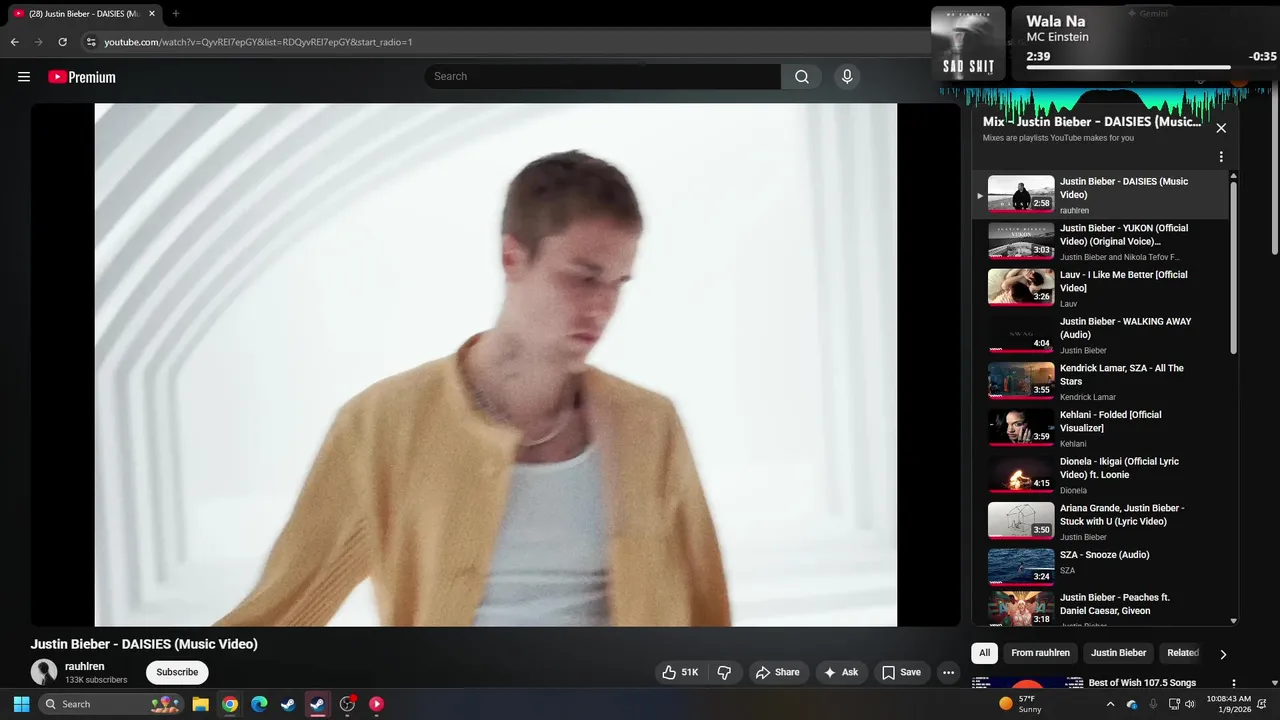1280x720 pixels.
Task: Open the Ask AI sparkle button
Action: point(841,673)
